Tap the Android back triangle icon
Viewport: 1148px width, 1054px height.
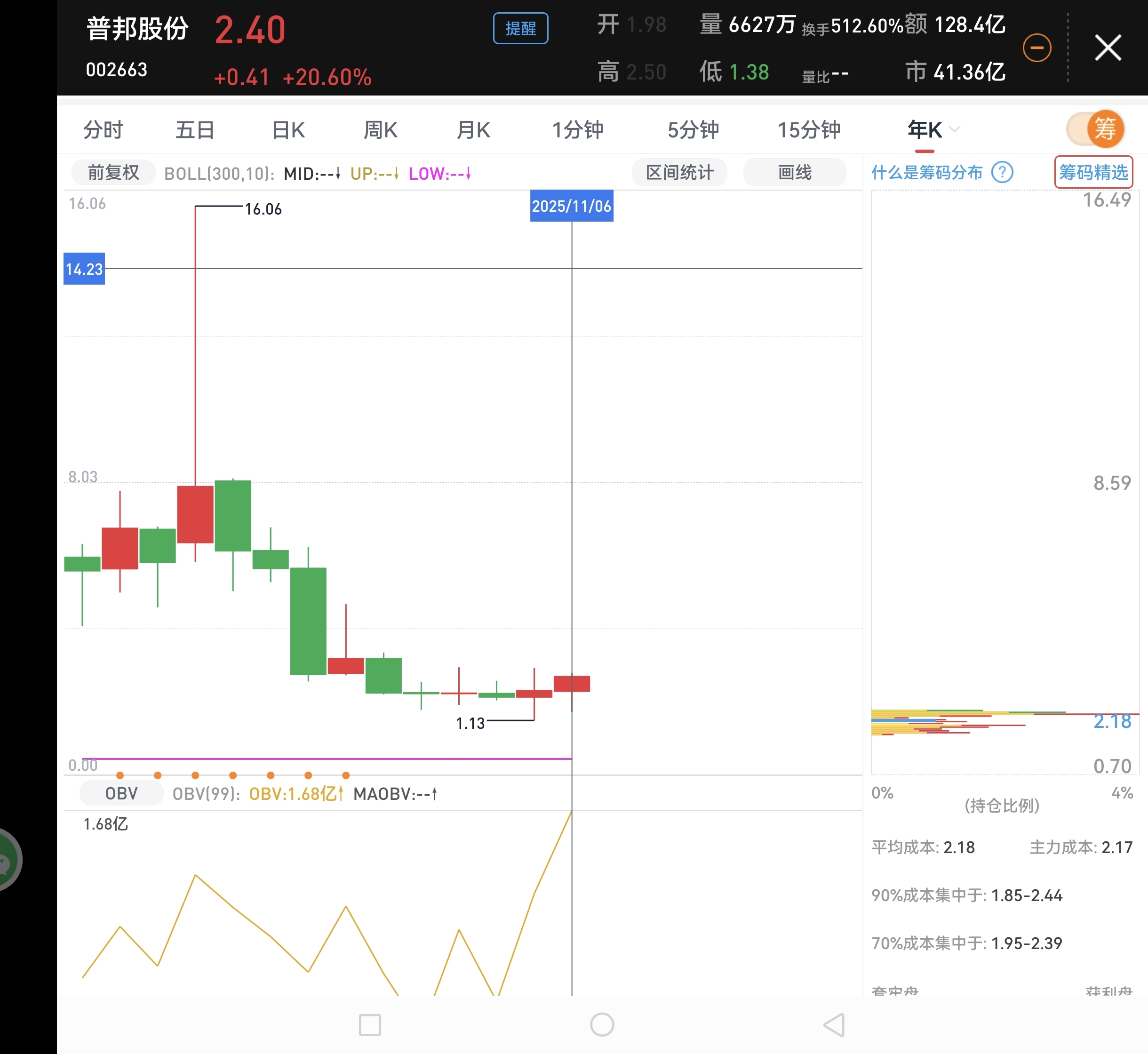(834, 1025)
